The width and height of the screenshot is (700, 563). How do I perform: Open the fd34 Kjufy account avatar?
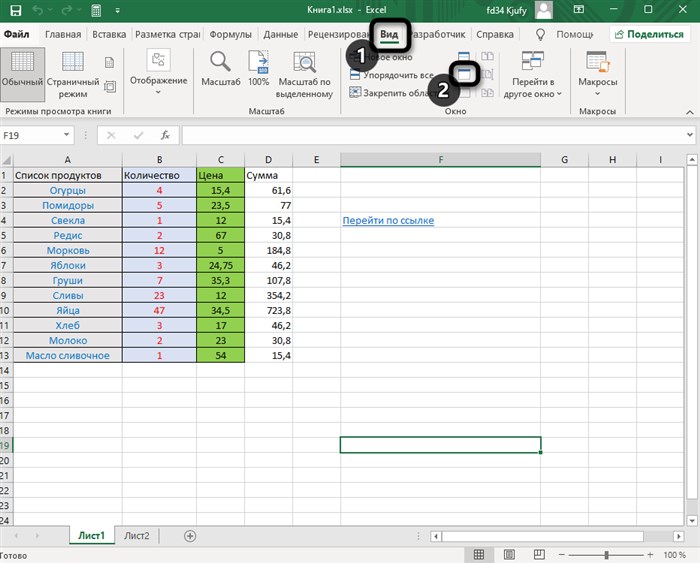coord(544,10)
